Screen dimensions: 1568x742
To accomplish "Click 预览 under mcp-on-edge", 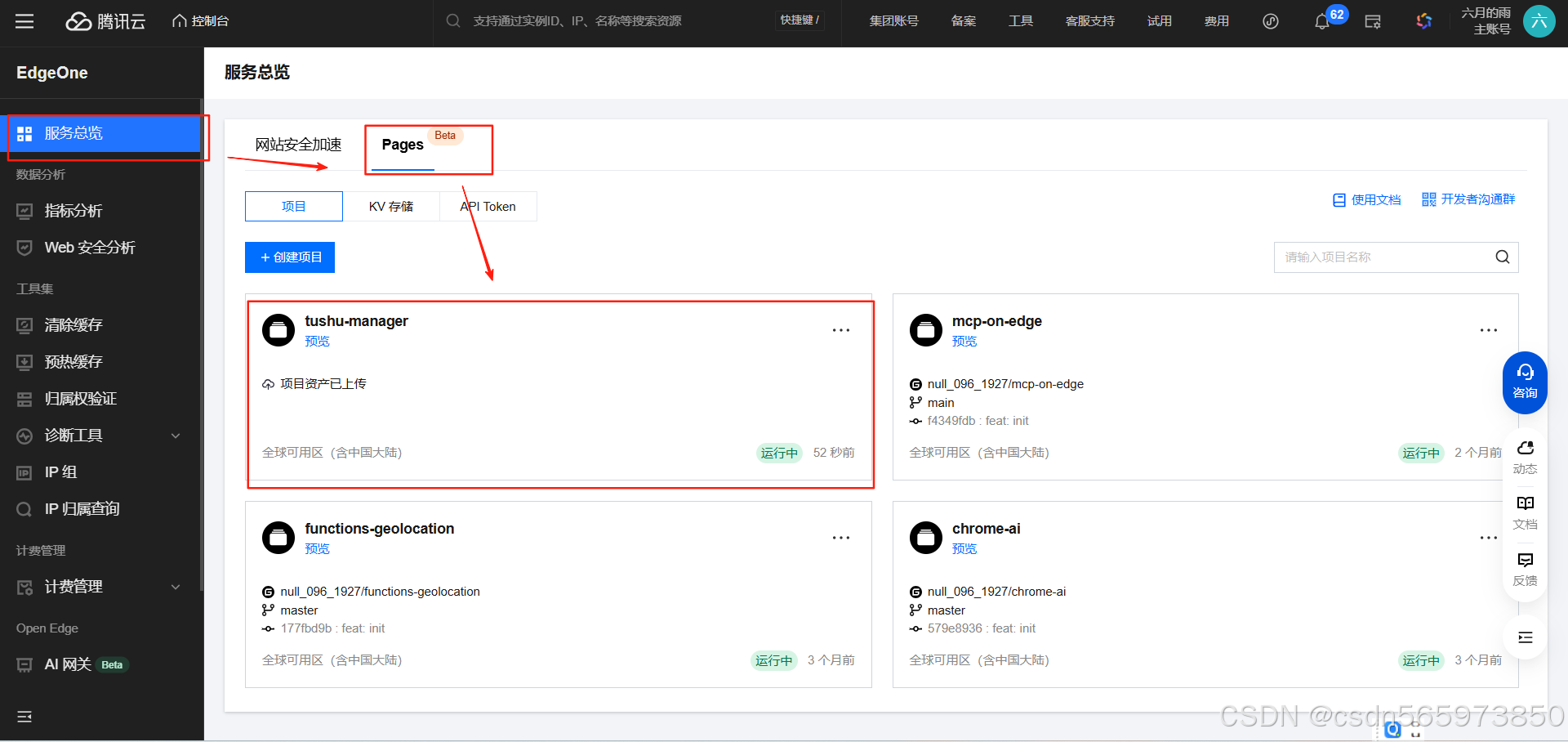I will [x=964, y=342].
